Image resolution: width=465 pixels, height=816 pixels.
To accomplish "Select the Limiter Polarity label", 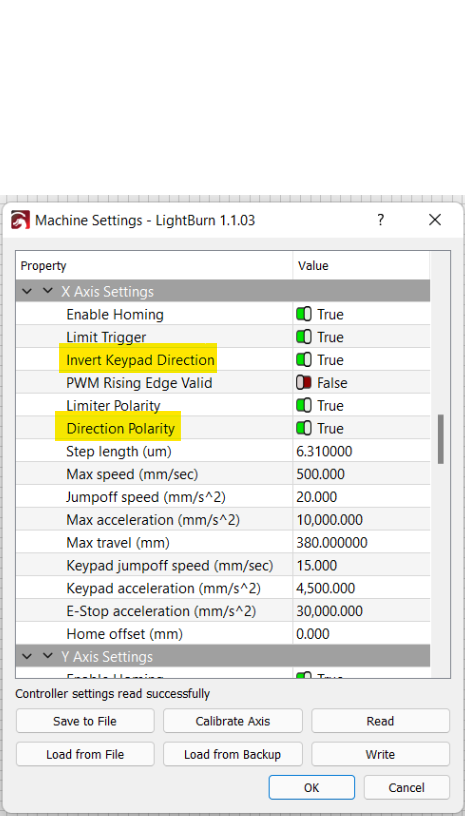I will click(113, 405).
